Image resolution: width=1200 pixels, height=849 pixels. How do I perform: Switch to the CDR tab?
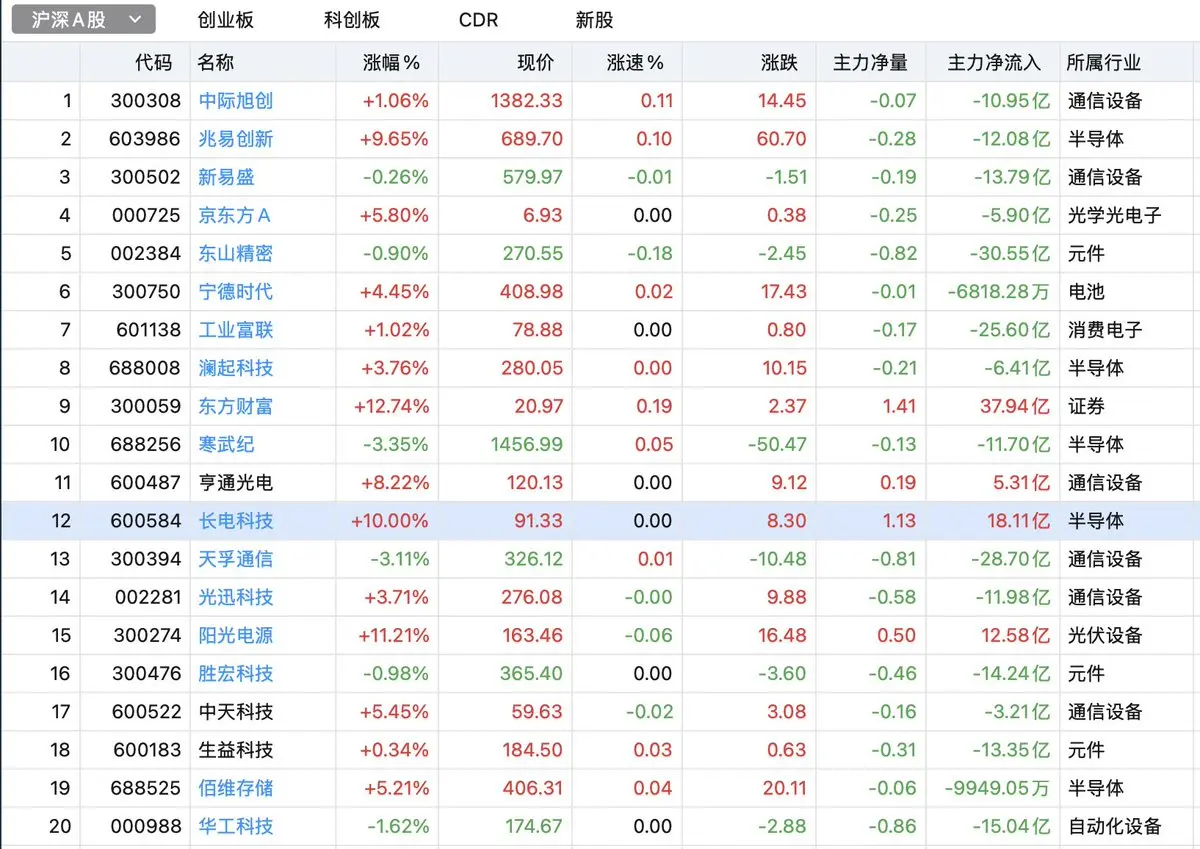pos(478,20)
